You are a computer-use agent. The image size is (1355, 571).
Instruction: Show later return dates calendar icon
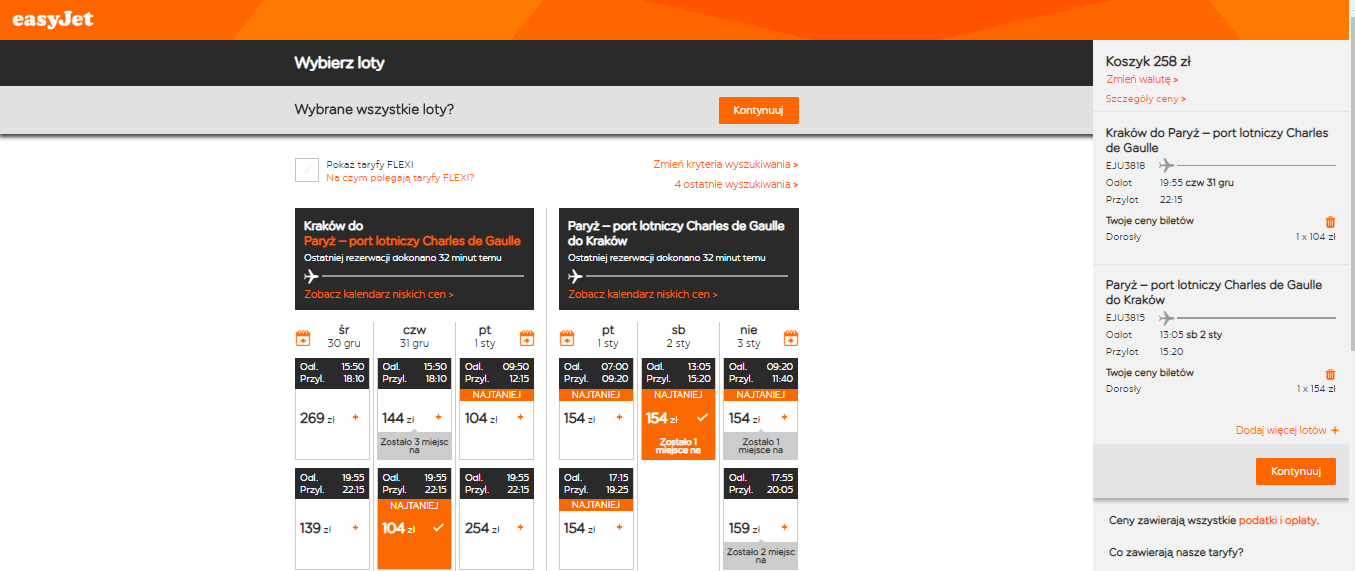(790, 337)
